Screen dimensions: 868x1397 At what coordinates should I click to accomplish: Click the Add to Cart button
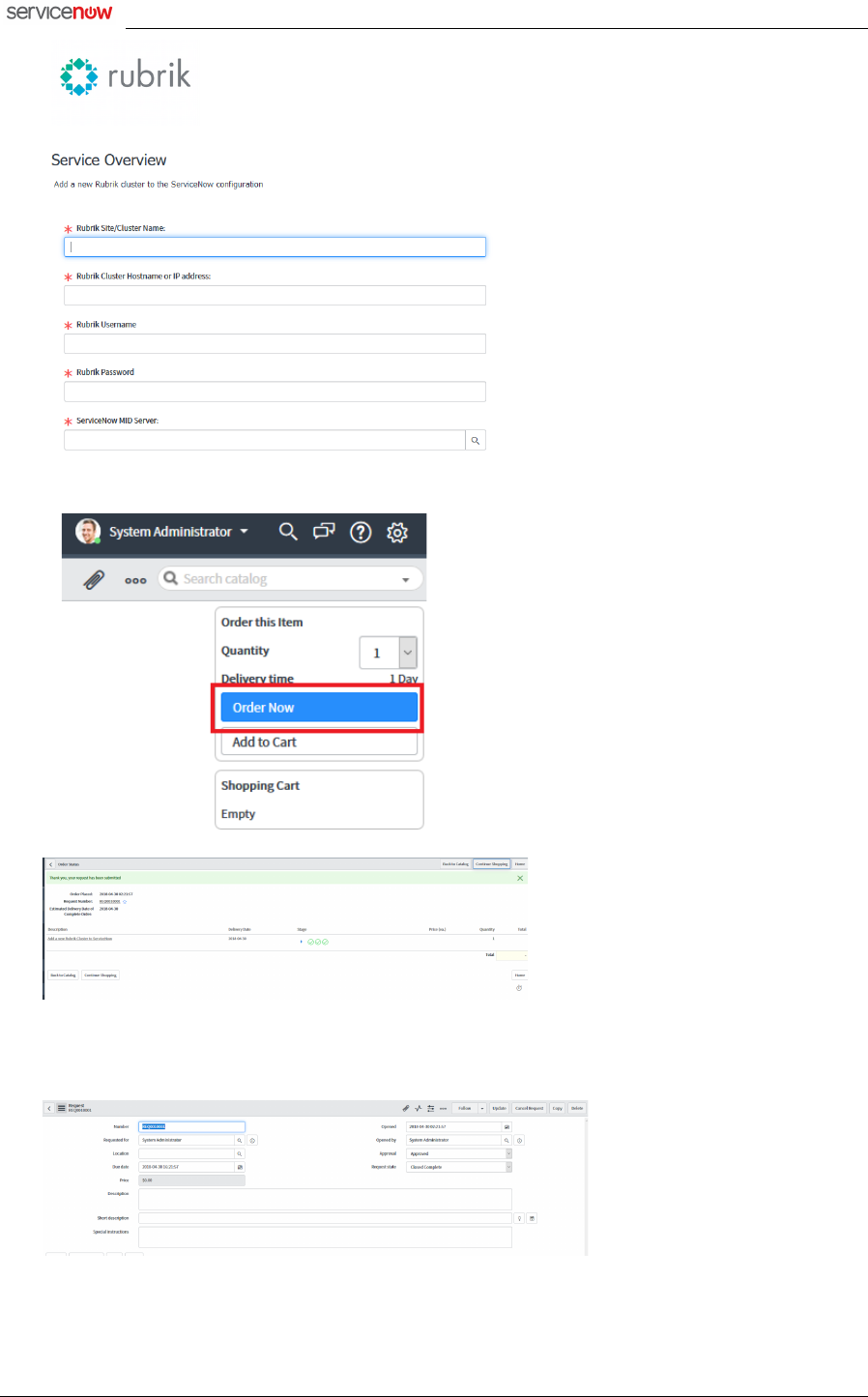(x=319, y=742)
